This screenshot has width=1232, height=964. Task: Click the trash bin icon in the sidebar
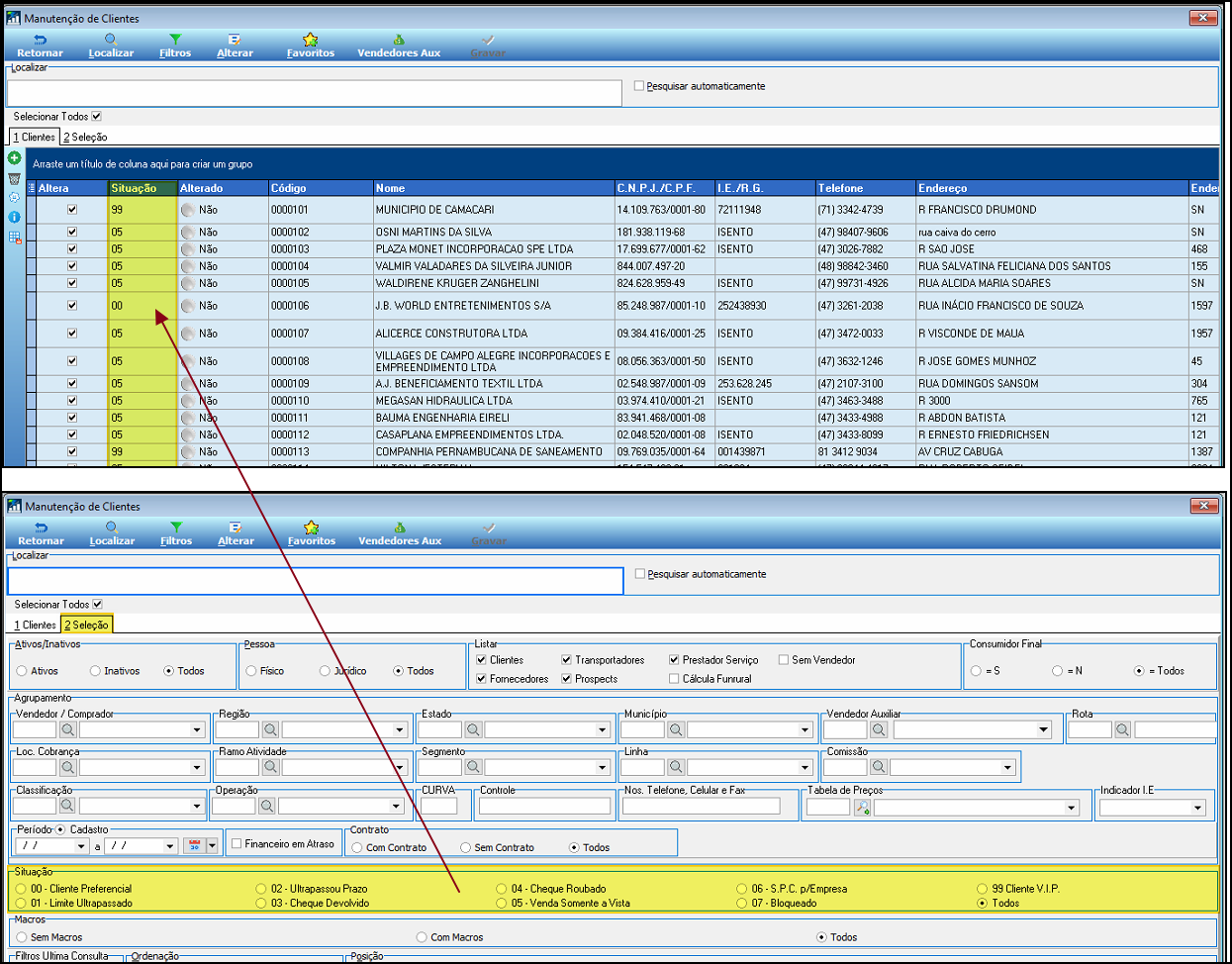pyautogui.click(x=14, y=178)
